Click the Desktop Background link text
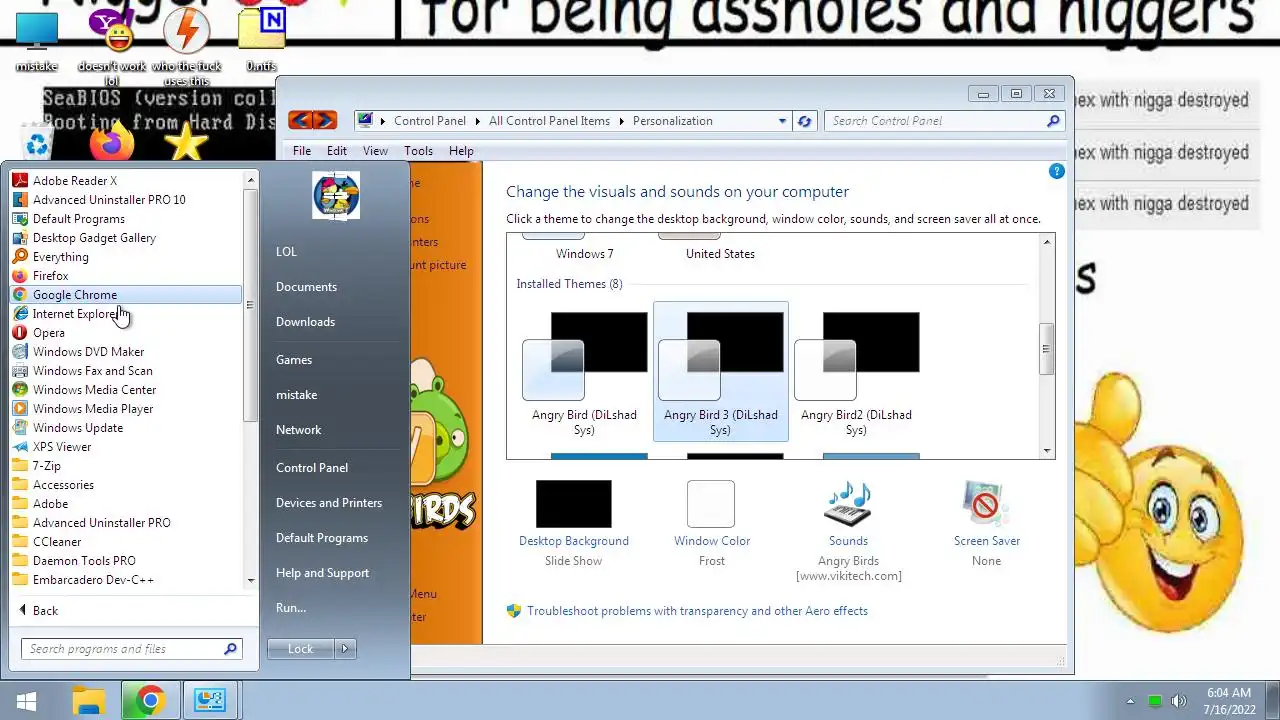Screen dimensions: 1280x720 click(x=573, y=541)
